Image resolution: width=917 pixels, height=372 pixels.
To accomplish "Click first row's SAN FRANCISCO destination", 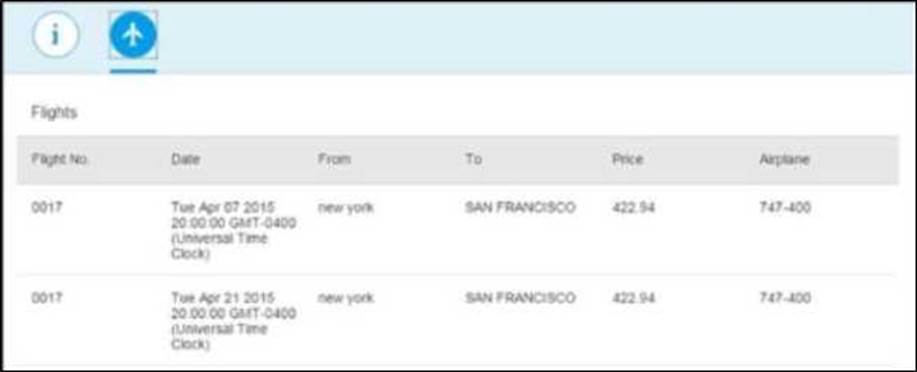I will pos(520,208).
